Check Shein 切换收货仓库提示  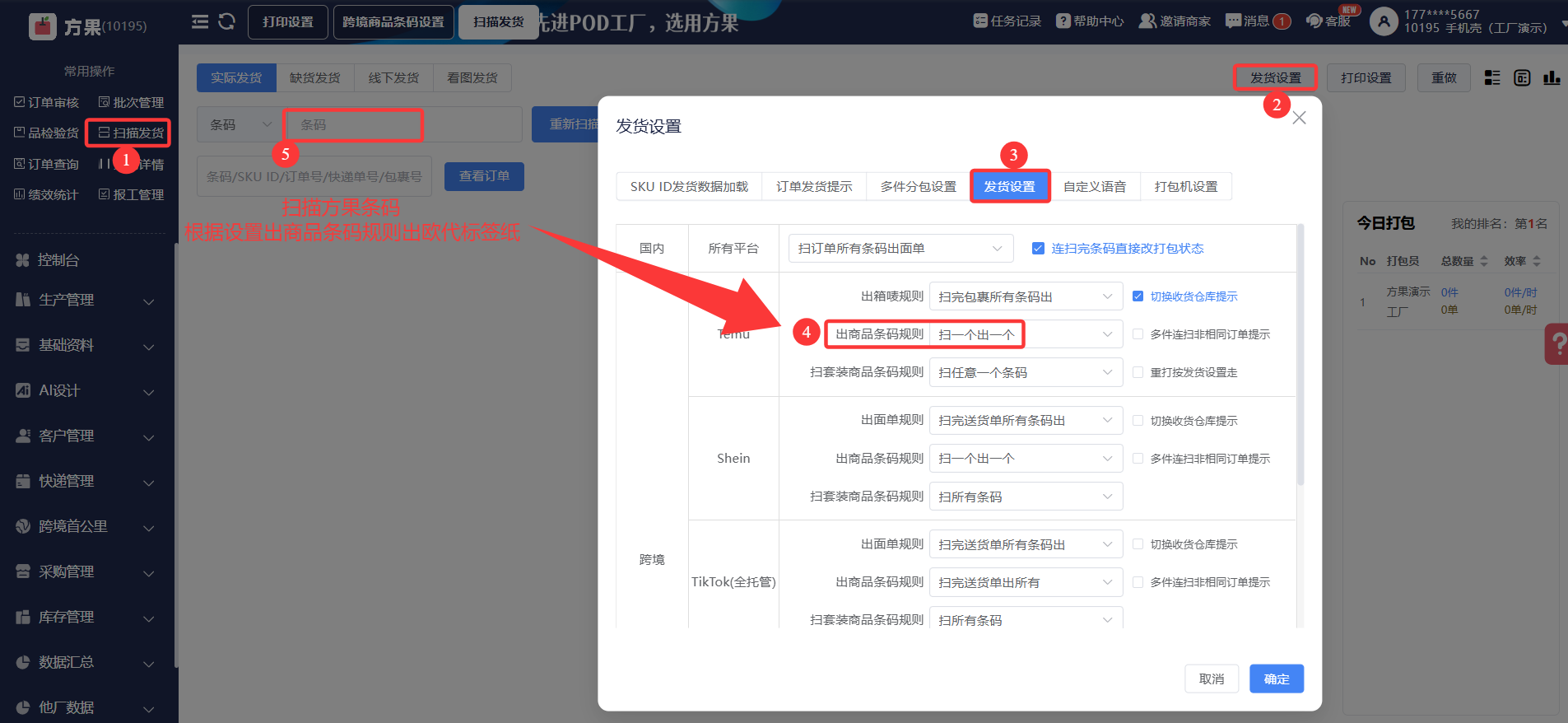pyautogui.click(x=1138, y=420)
